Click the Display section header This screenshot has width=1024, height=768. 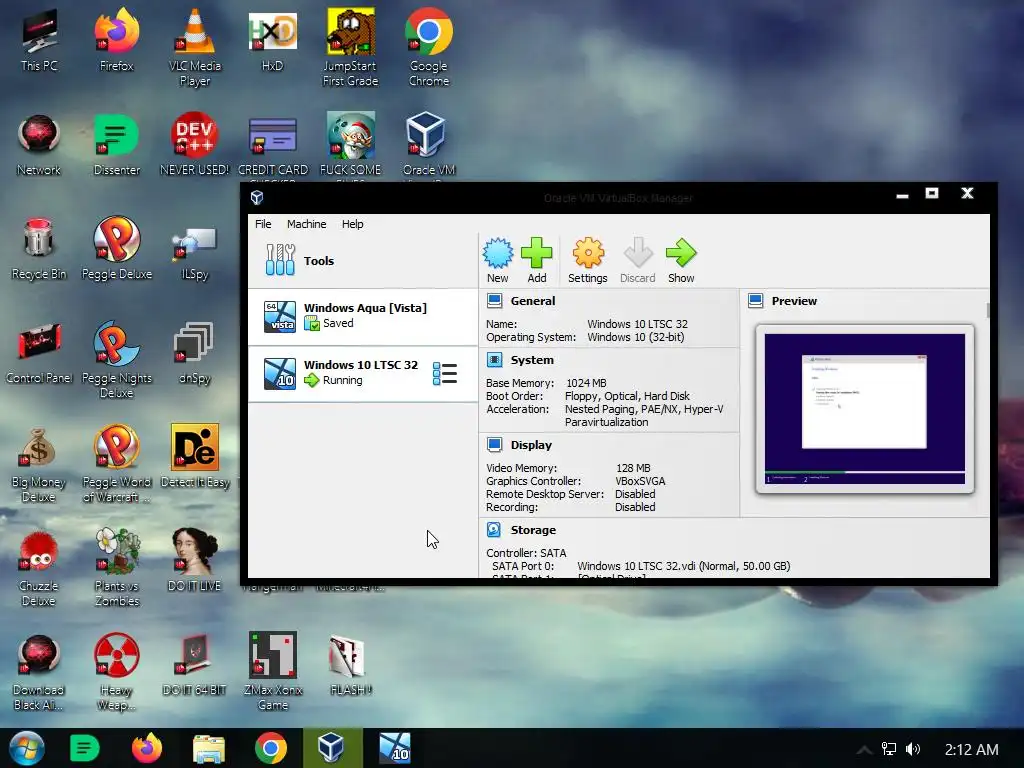(x=531, y=445)
